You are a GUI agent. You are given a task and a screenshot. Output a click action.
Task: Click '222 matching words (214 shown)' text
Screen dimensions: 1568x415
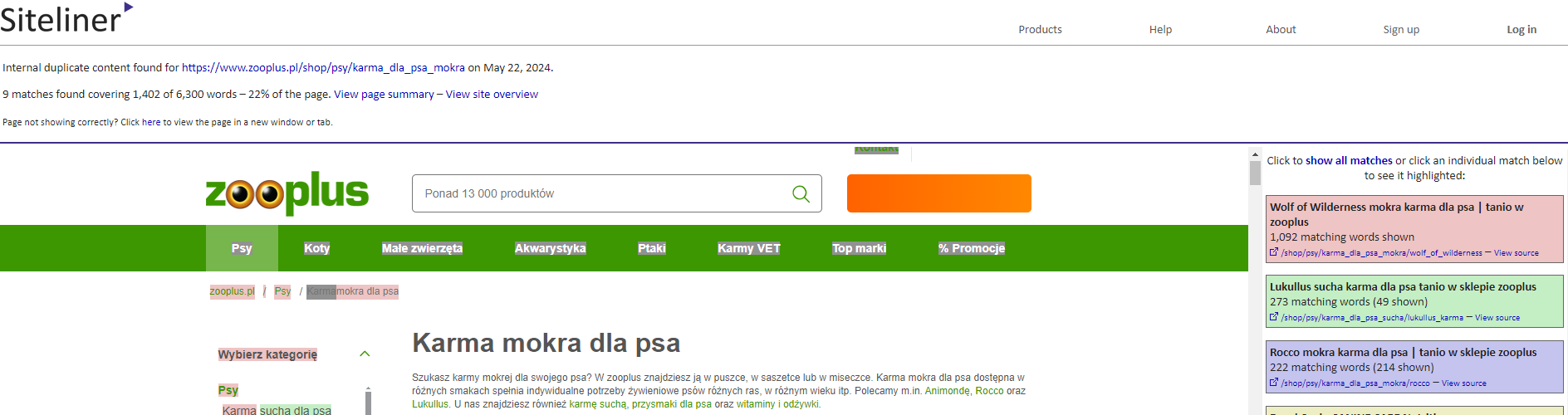coord(1352,367)
